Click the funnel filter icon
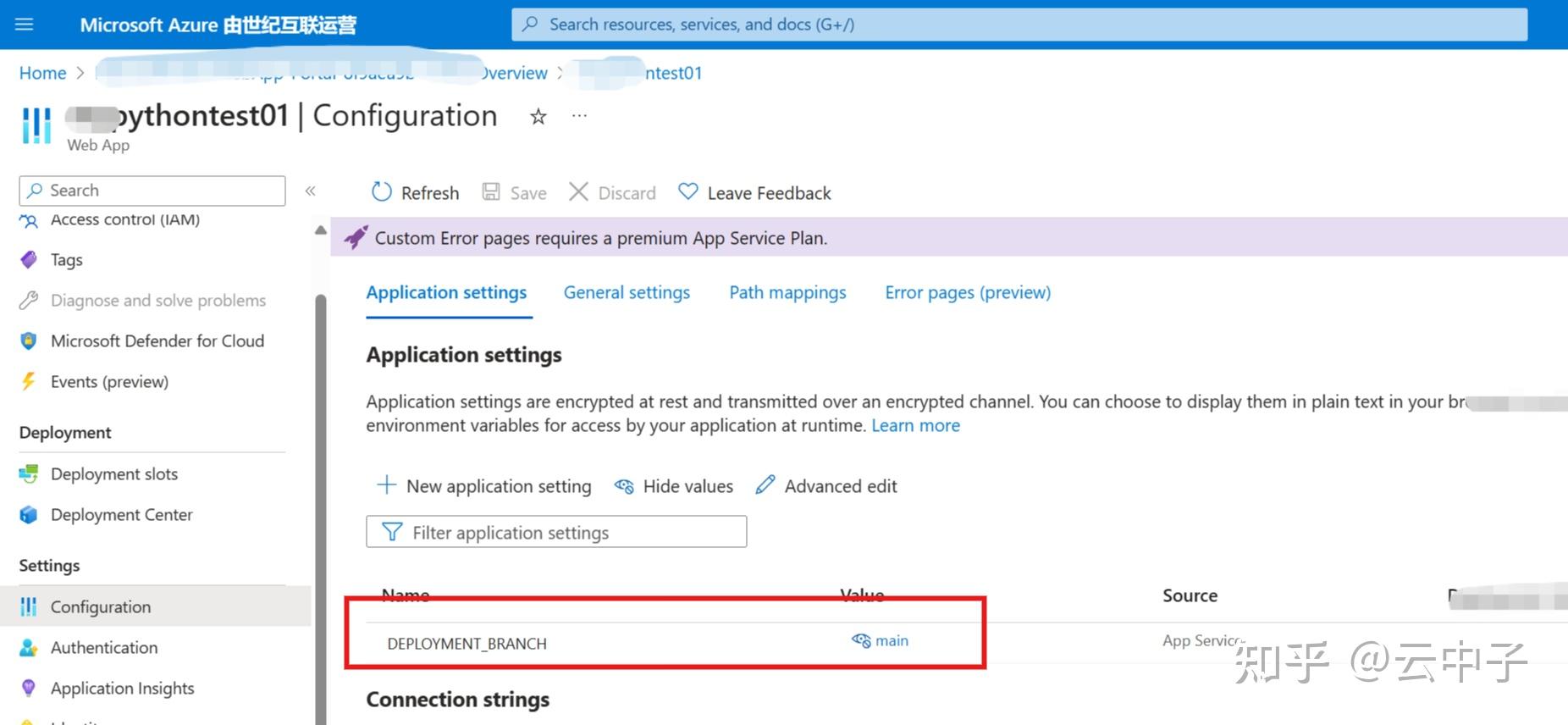 [392, 532]
